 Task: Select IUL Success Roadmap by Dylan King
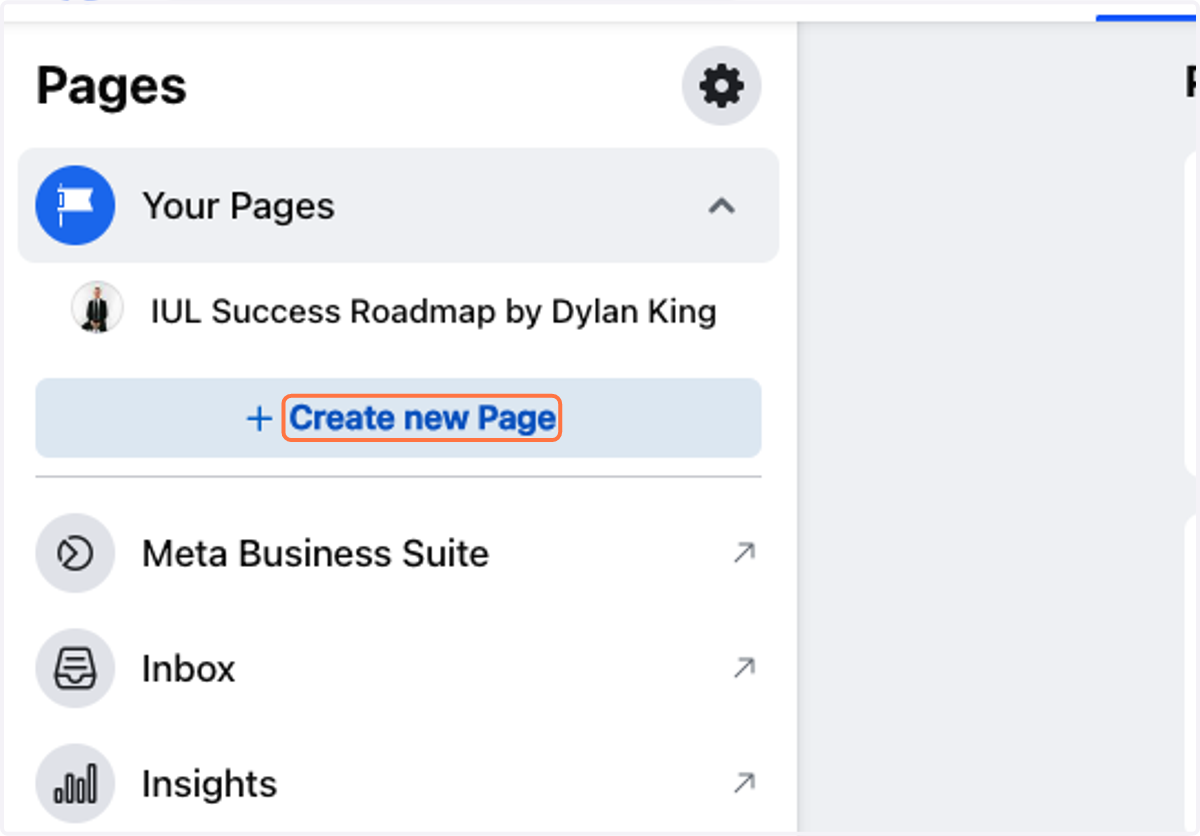(x=433, y=312)
